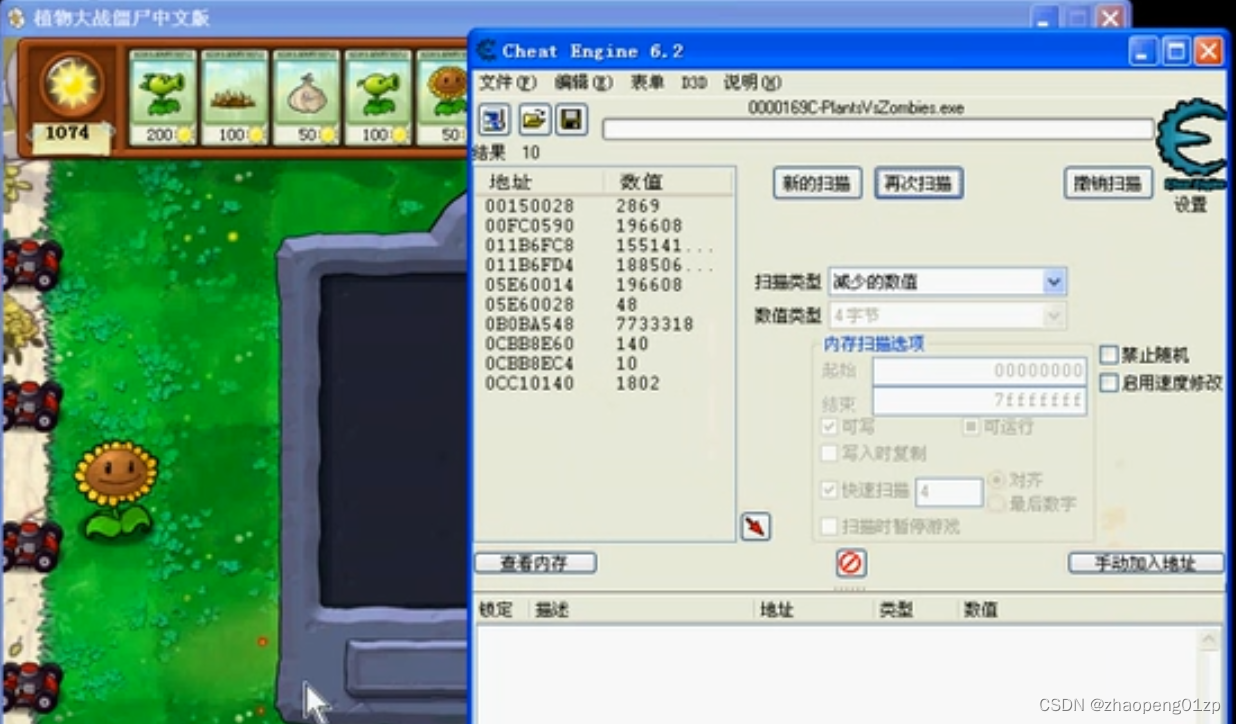
Task: Click the 类型 column header in address table
Action: (x=915, y=609)
